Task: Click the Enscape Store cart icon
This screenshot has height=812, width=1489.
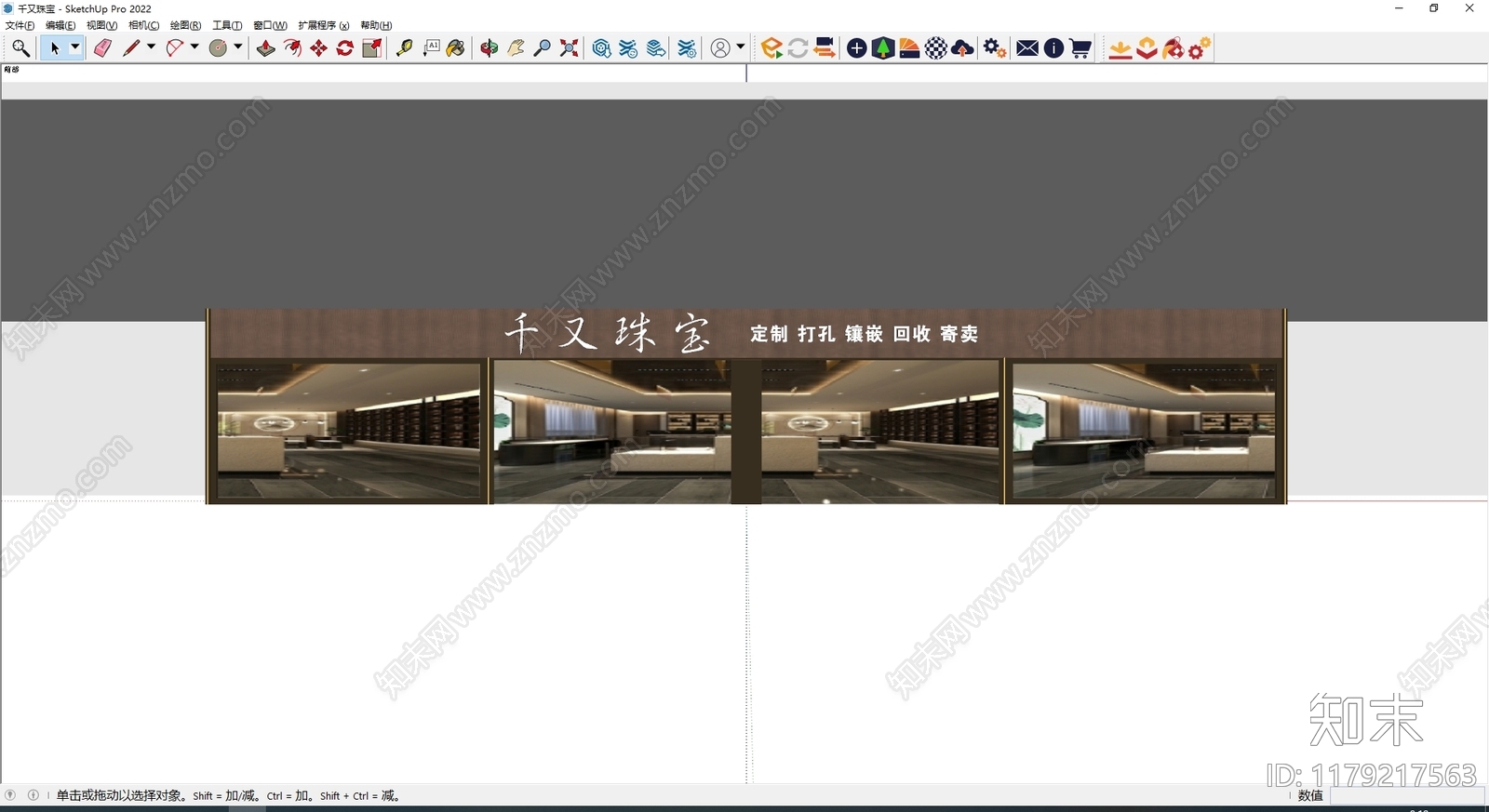Action: tap(1080, 48)
